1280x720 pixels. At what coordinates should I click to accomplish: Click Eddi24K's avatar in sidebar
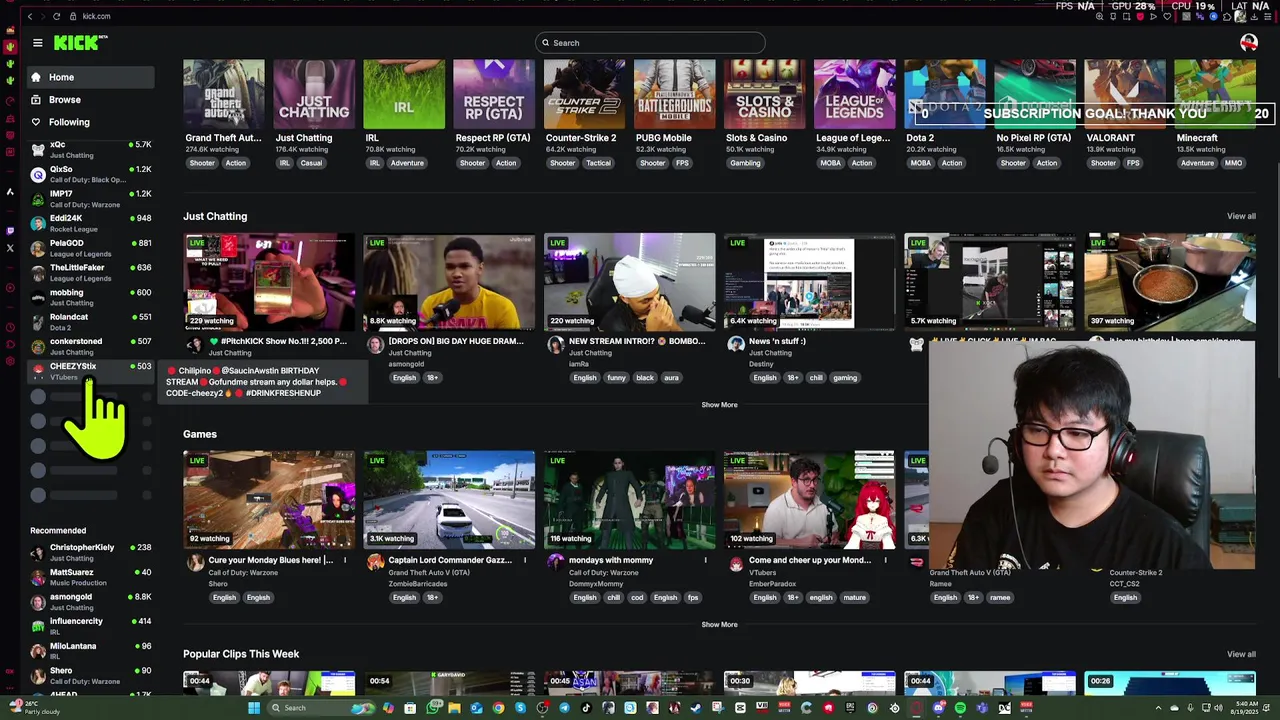pos(38,223)
